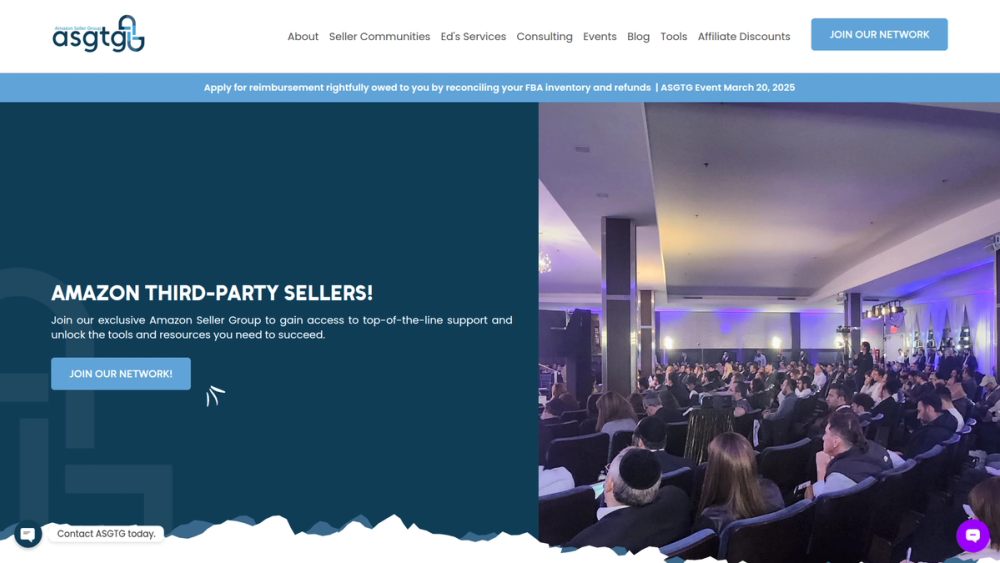Click the ASGTG logo
Image resolution: width=1000 pixels, height=563 pixels.
point(98,34)
